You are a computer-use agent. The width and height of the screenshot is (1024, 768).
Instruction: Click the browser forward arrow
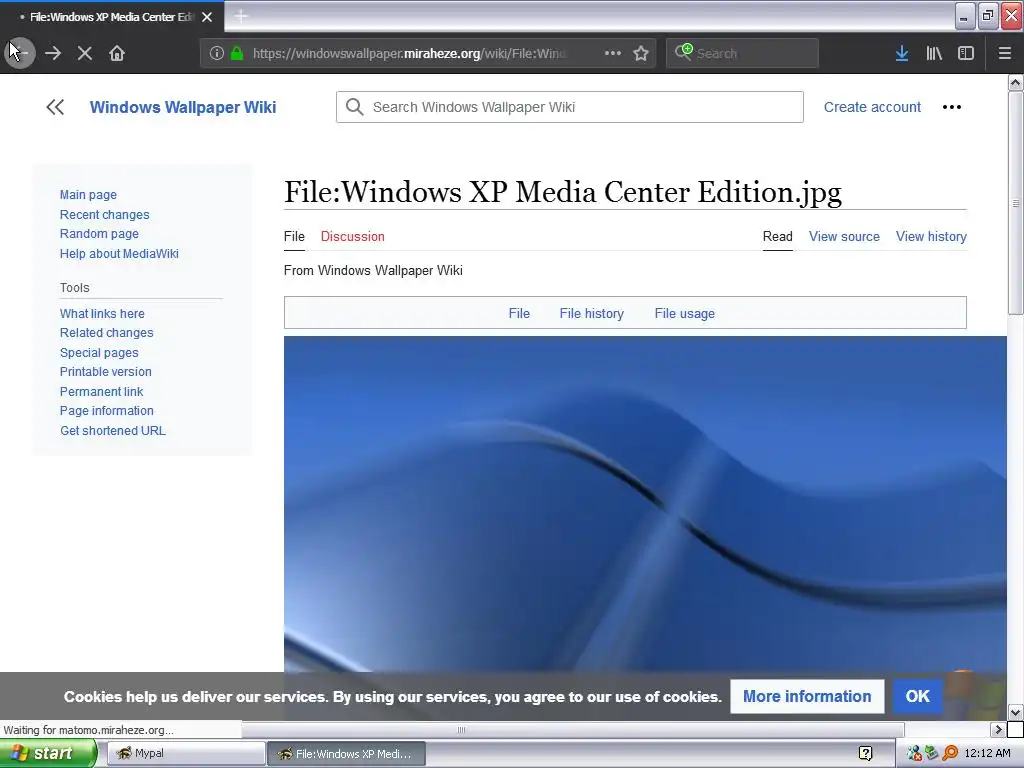pos(53,53)
